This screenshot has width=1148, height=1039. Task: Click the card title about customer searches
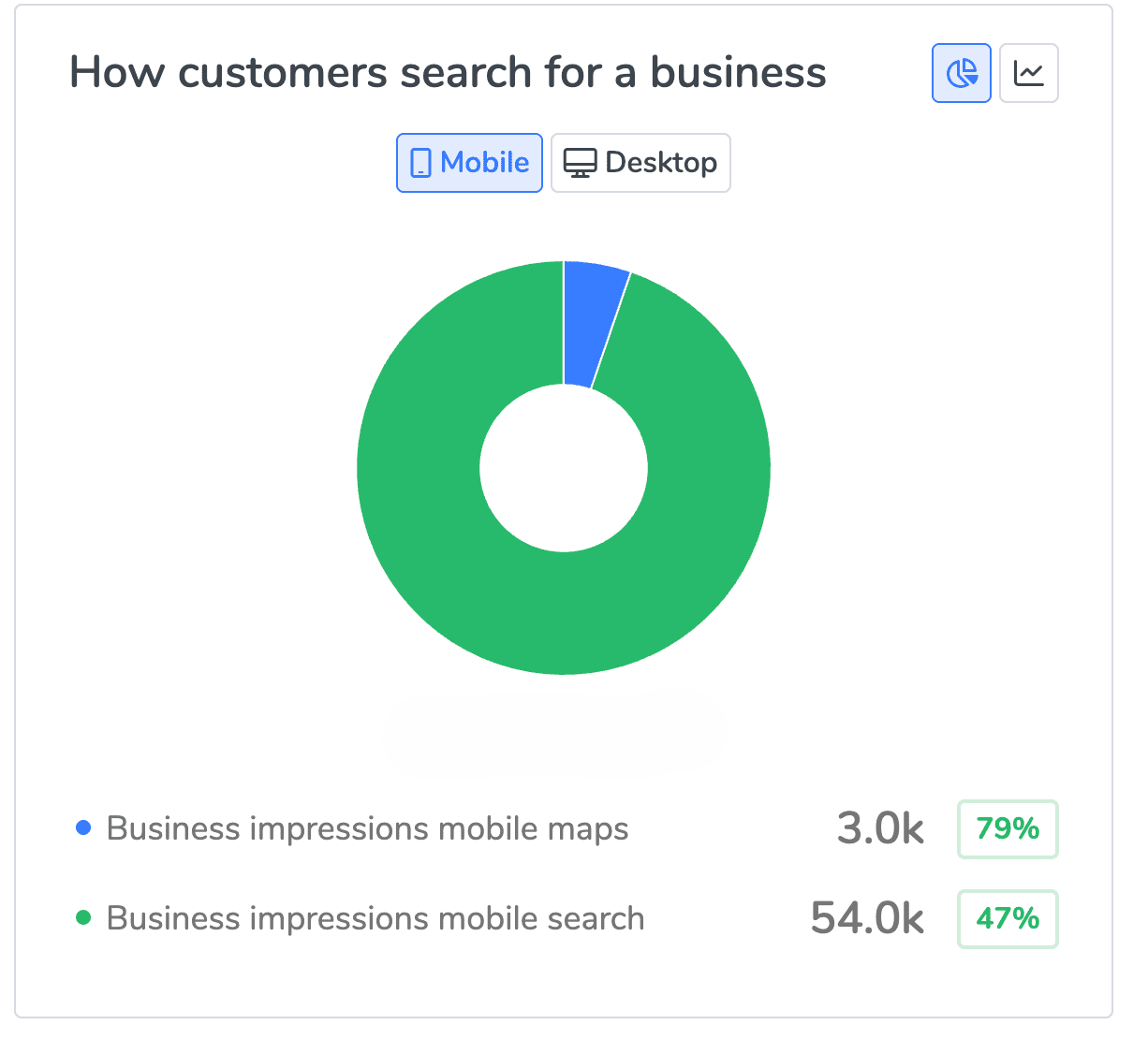coord(448,73)
